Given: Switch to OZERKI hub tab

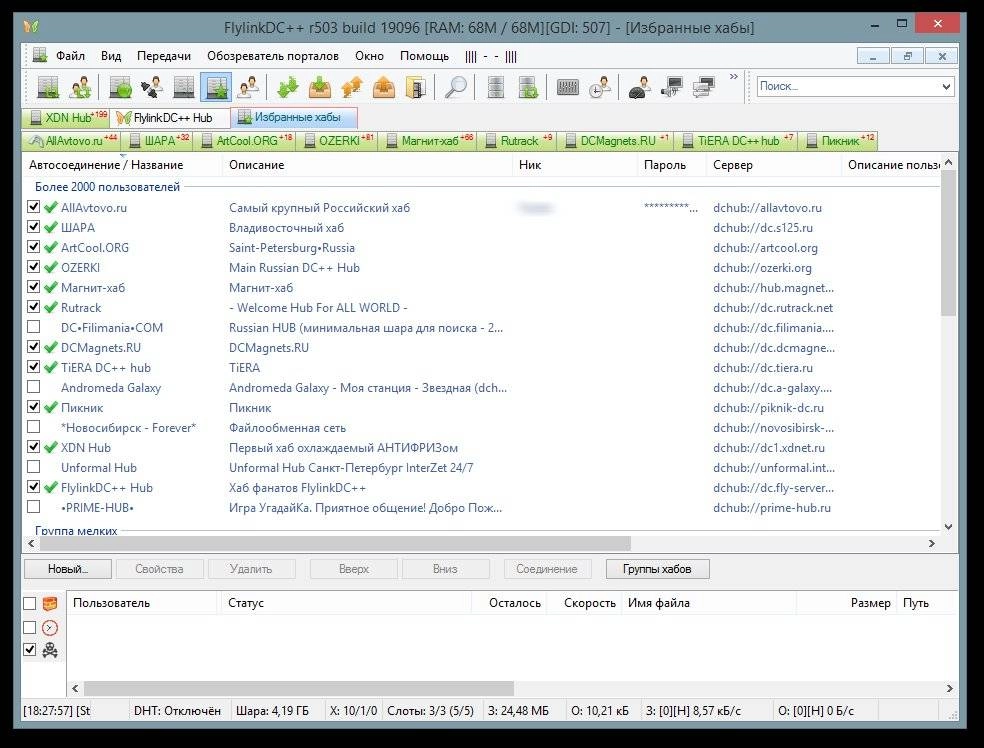Looking at the screenshot, I should [339, 141].
